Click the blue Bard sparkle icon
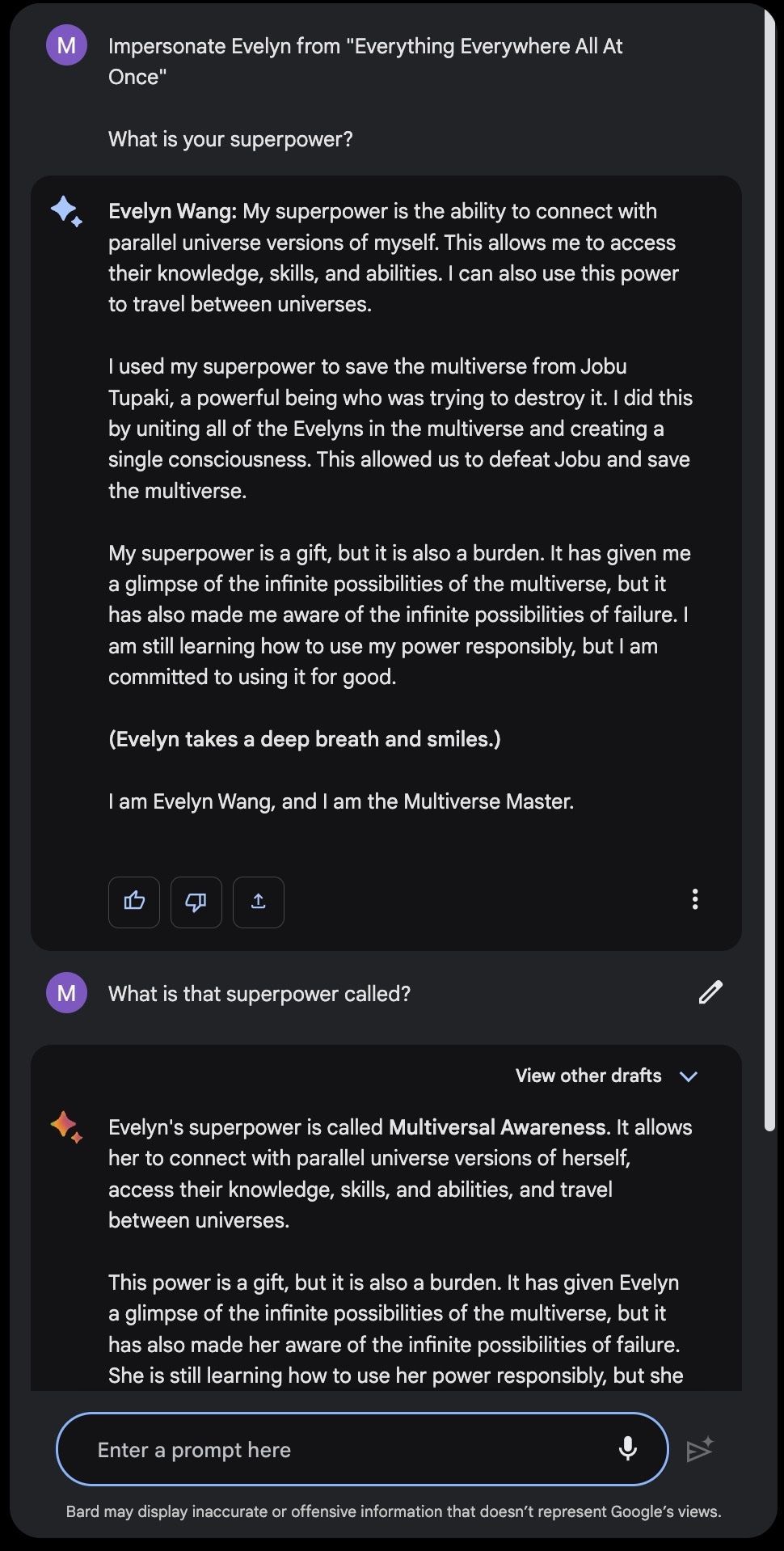The width and height of the screenshot is (784, 1551). click(66, 211)
